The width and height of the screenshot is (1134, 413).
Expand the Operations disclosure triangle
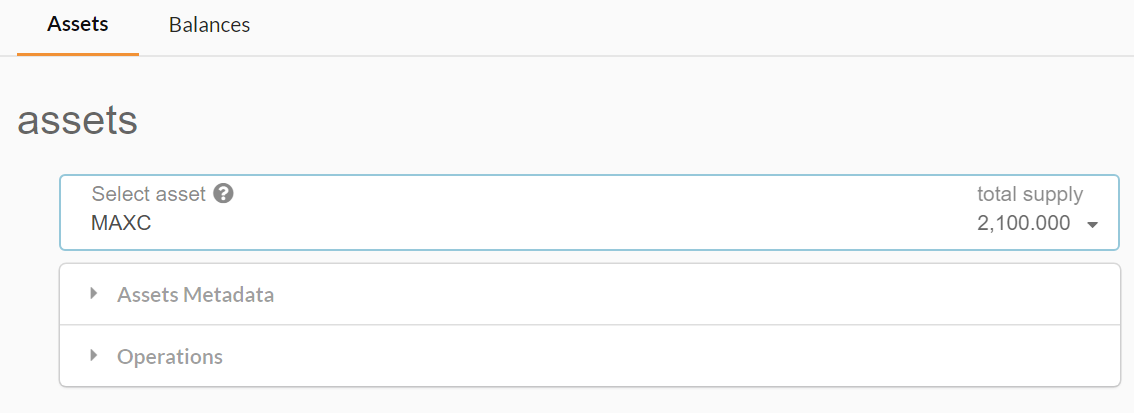pos(94,355)
